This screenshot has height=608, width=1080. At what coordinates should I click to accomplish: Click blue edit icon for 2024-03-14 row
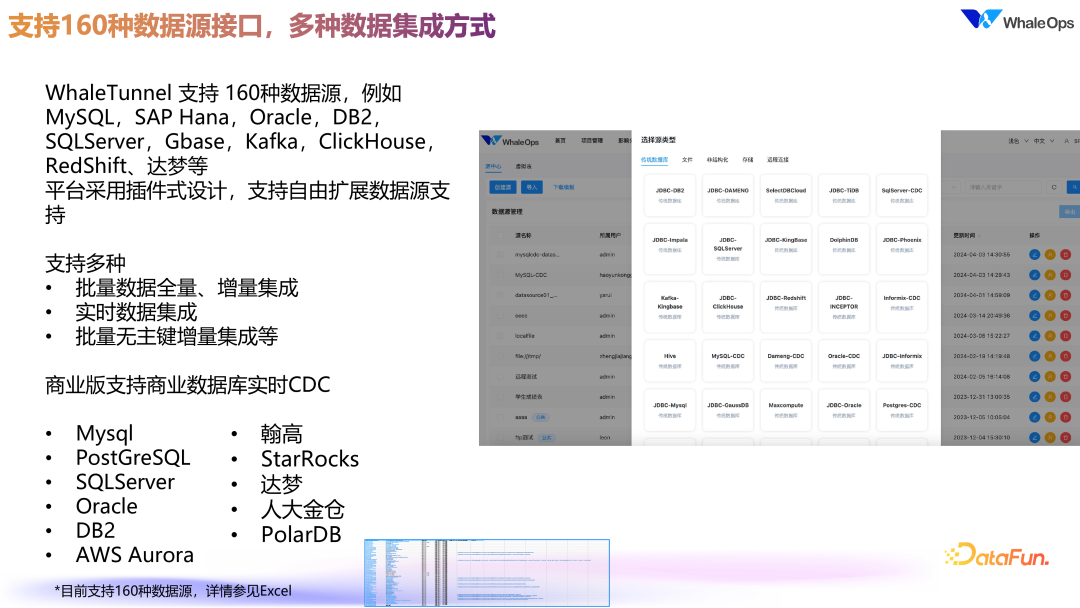pyautogui.click(x=1035, y=315)
